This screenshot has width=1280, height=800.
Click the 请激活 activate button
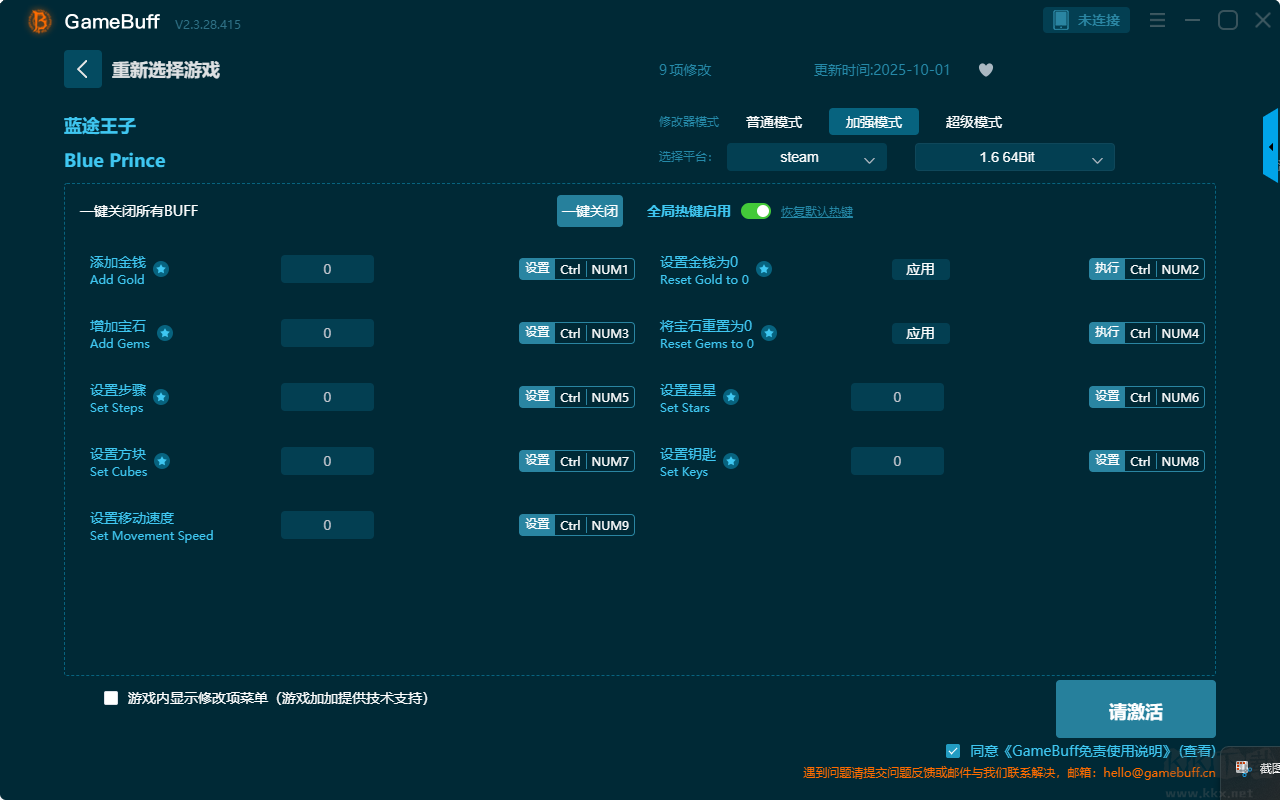pos(1136,709)
